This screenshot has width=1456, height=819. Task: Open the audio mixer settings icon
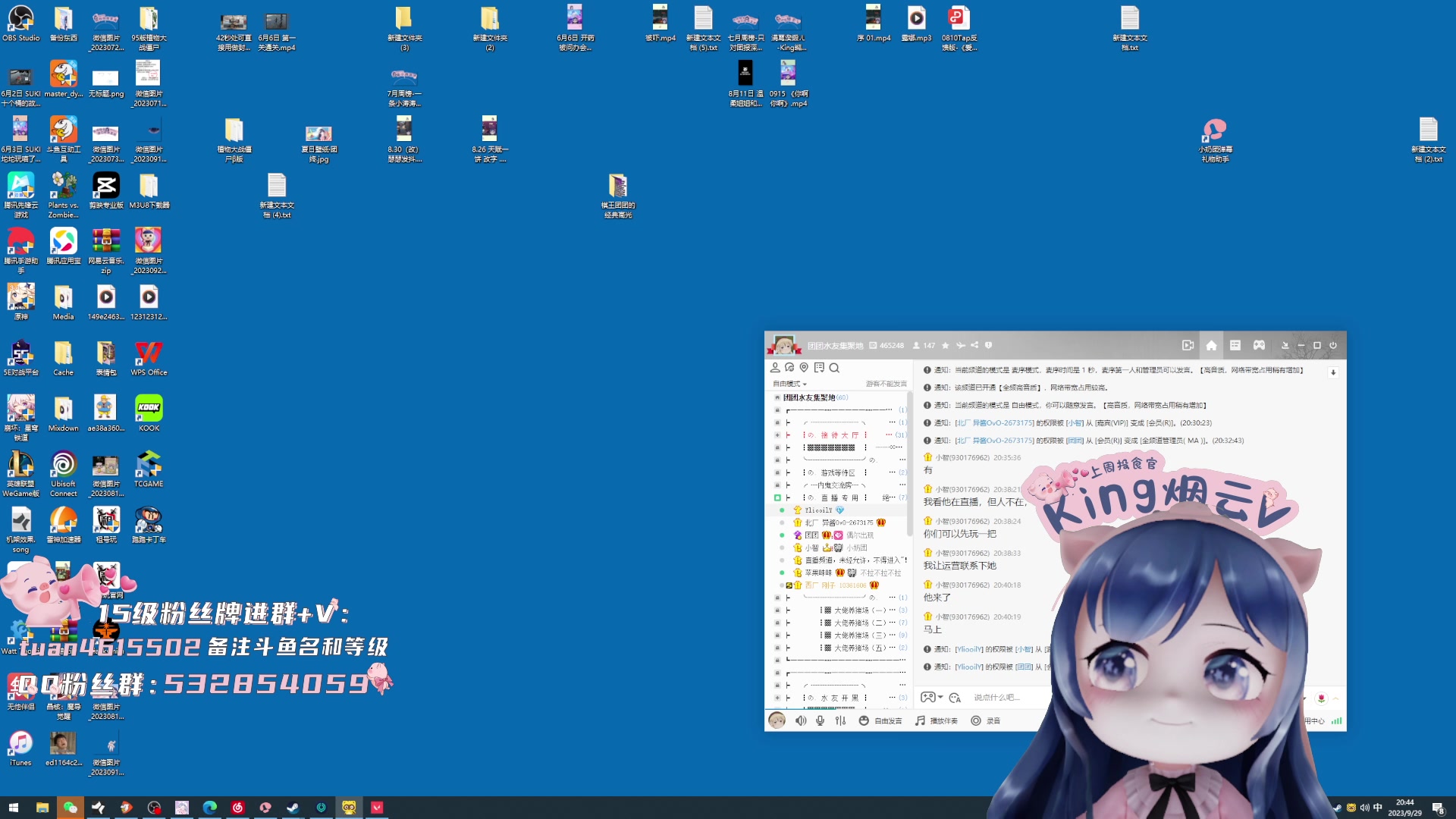840,721
